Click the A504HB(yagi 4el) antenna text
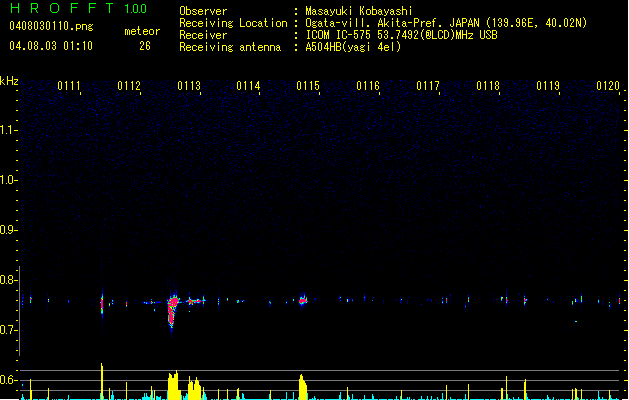 coord(353,47)
